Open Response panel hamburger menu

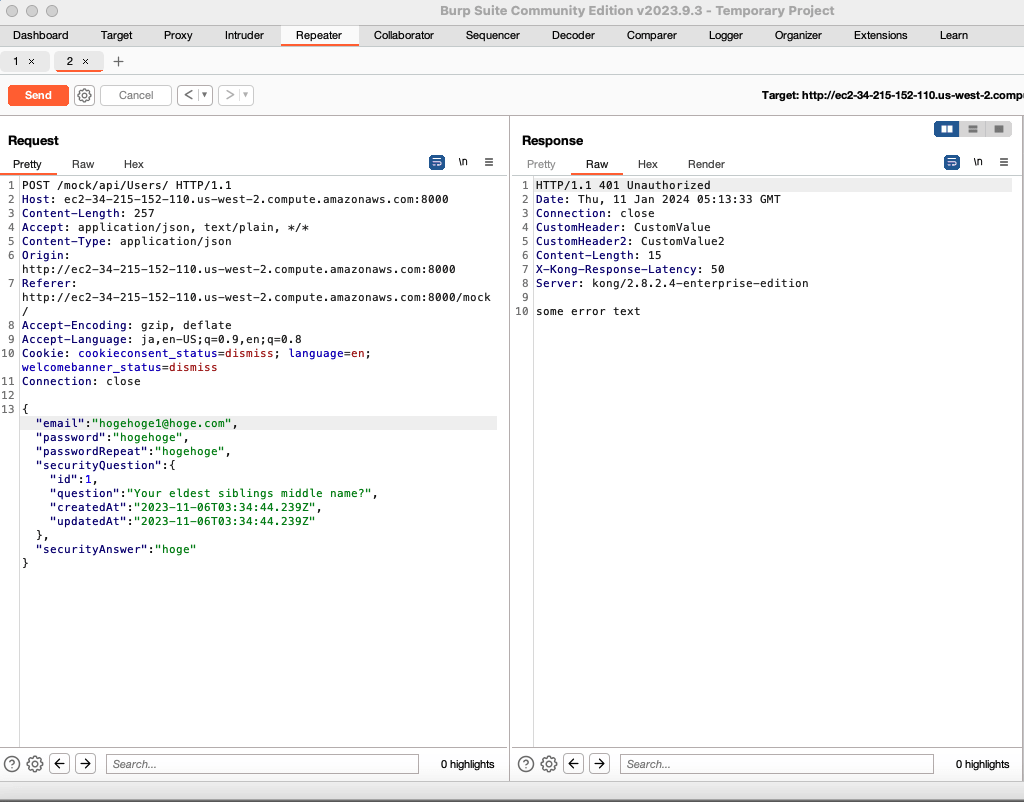pos(1004,162)
